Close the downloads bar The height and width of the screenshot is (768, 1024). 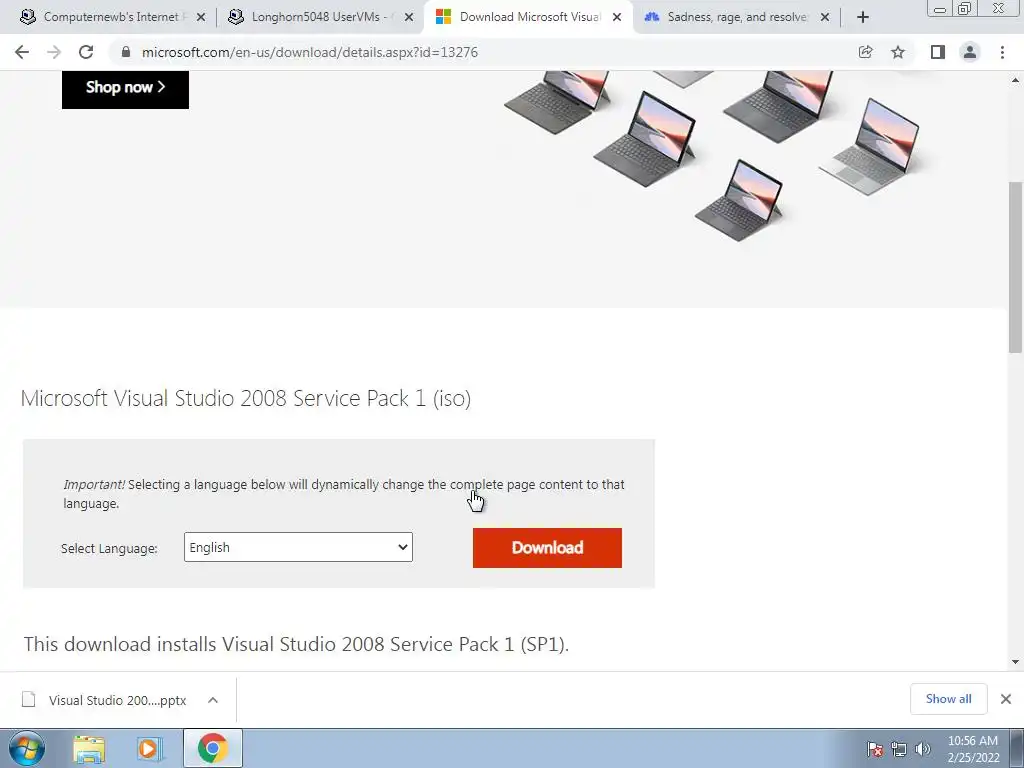click(1006, 699)
